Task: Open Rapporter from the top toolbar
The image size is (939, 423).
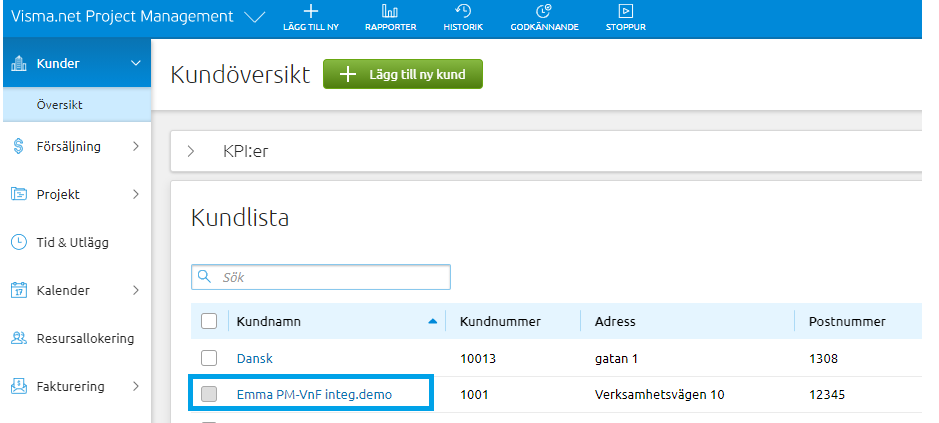Action: (x=390, y=11)
